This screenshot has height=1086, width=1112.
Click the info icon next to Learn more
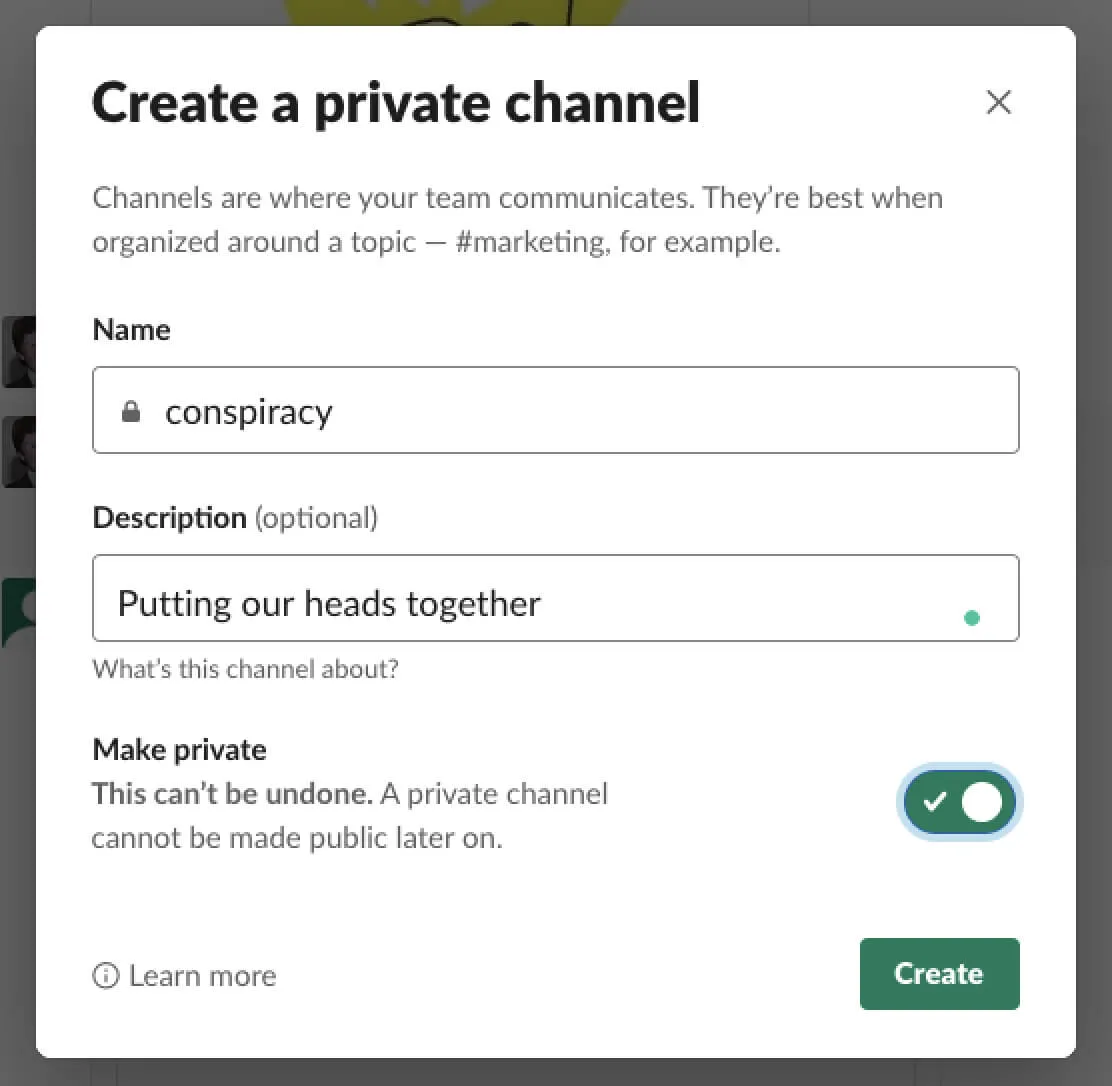click(x=105, y=975)
